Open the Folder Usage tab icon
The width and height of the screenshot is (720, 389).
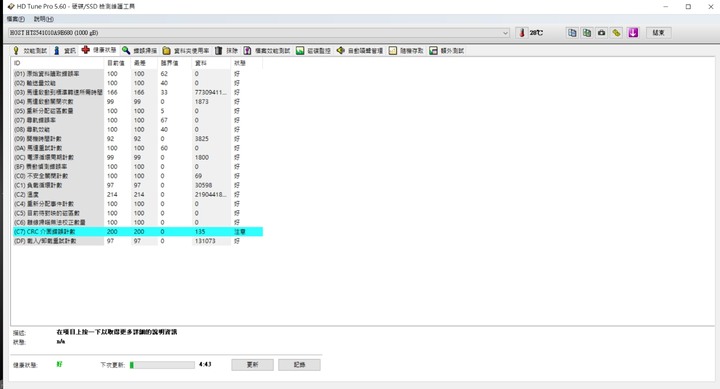[186, 51]
